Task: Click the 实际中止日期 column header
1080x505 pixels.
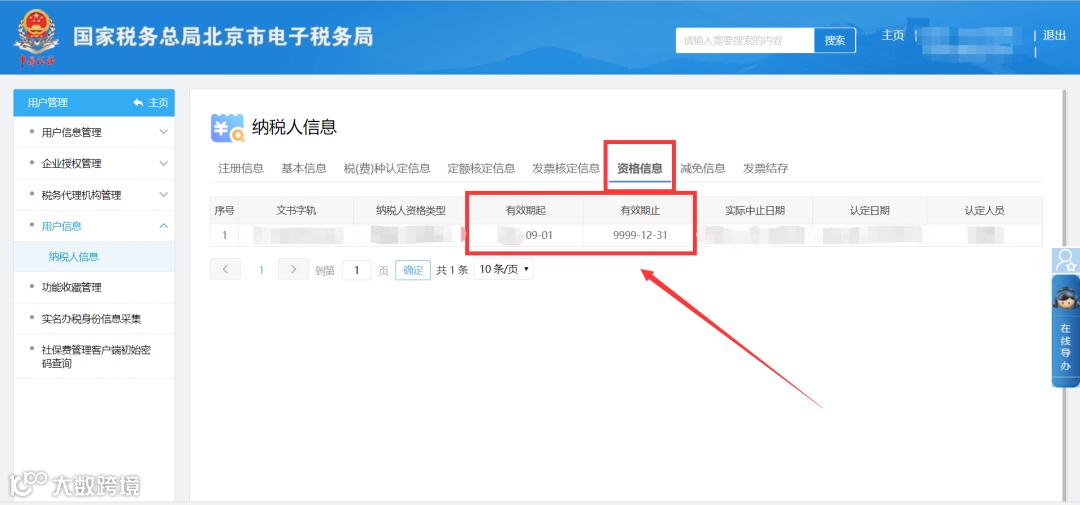Action: point(755,210)
